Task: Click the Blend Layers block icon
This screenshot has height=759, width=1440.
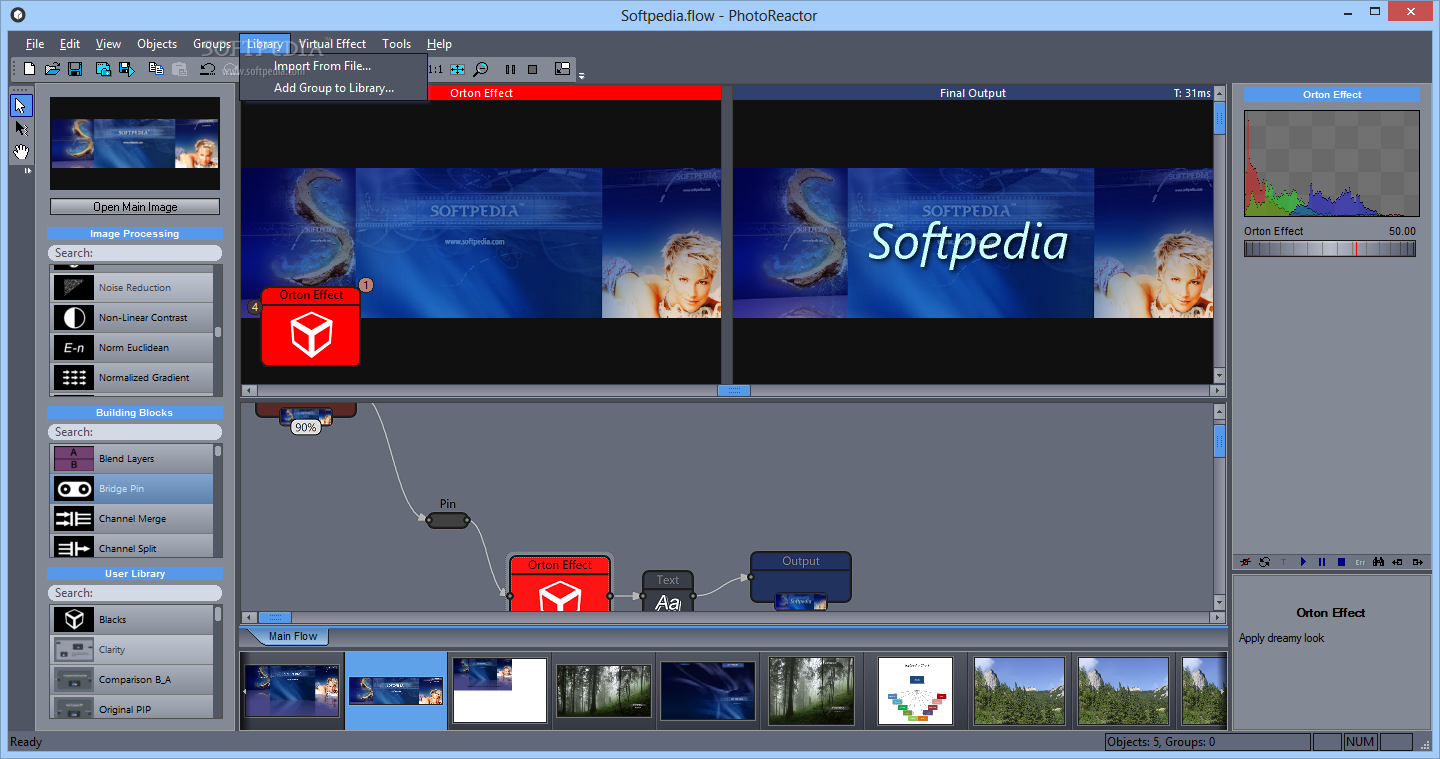Action: 73,458
